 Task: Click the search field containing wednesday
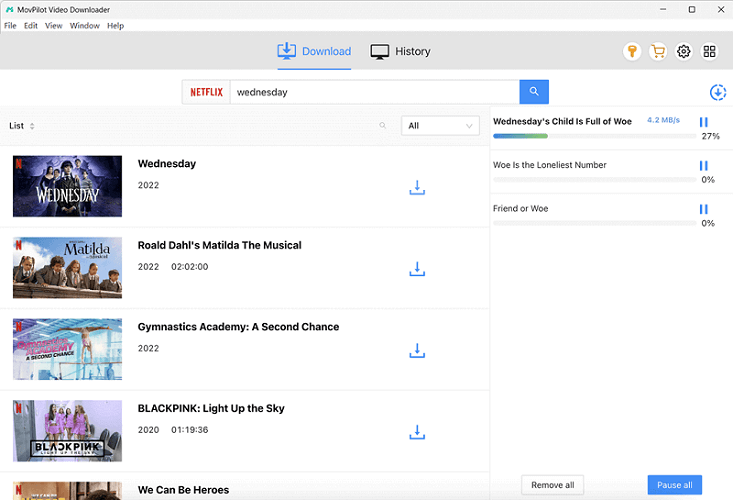click(374, 92)
